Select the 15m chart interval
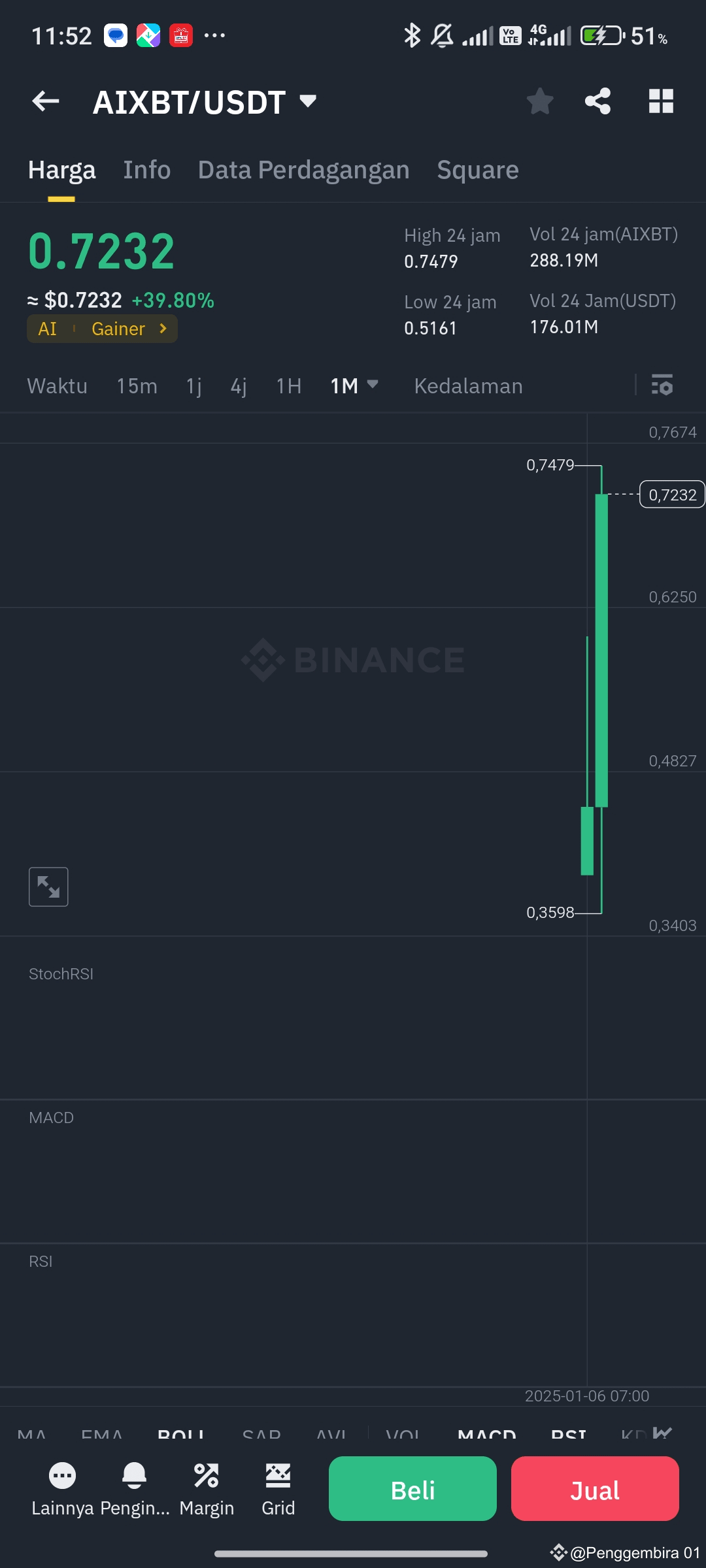The height and width of the screenshot is (1568, 706). coord(137,386)
